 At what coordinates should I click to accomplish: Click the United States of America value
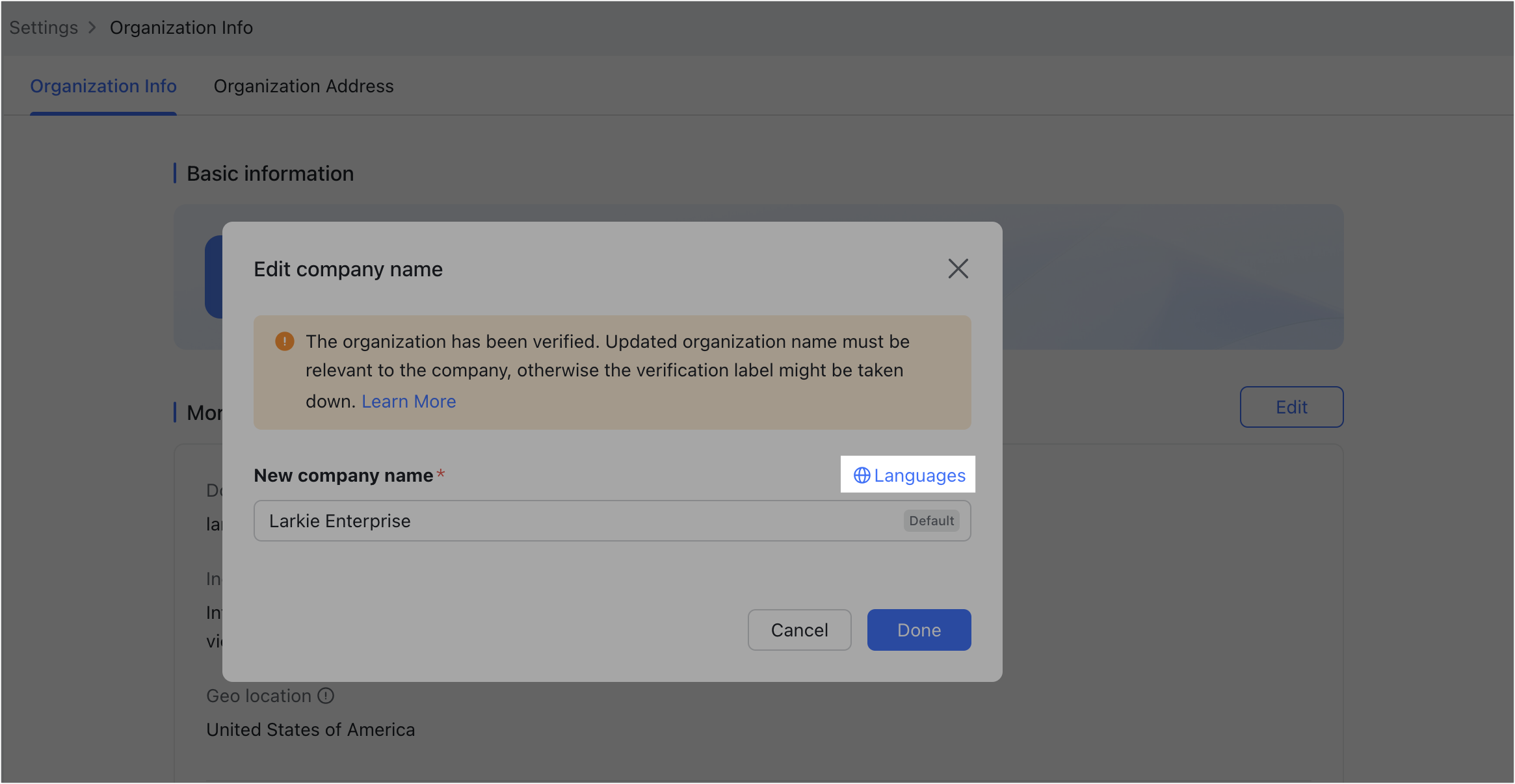point(310,729)
